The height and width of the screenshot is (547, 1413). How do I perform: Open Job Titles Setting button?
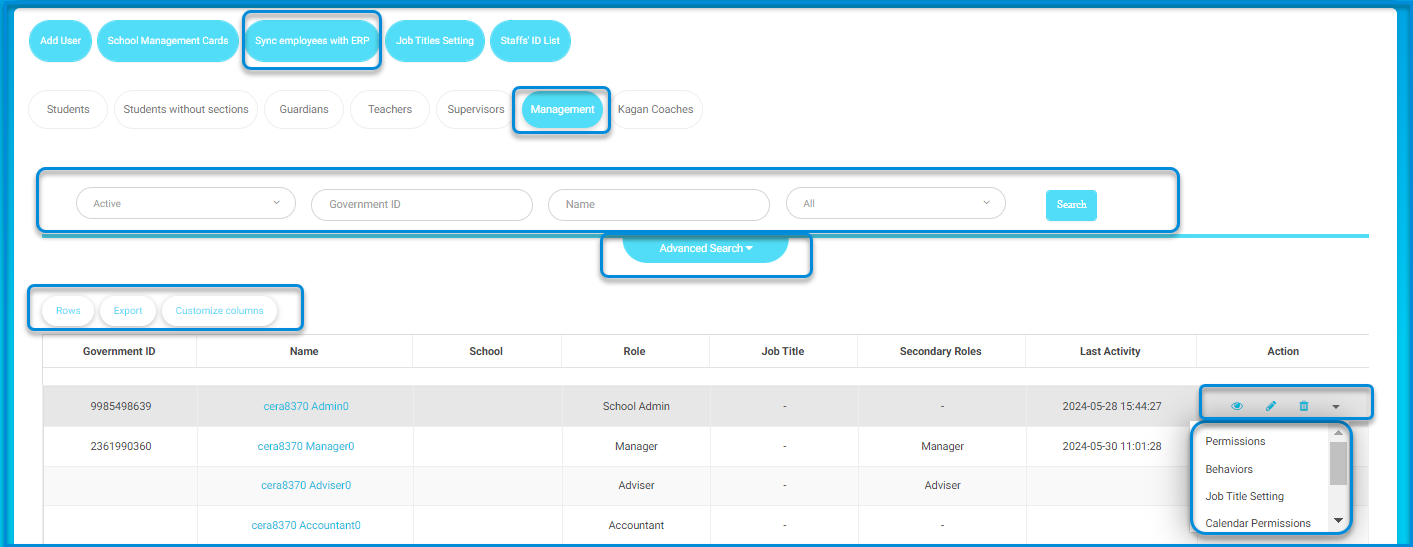[435, 41]
